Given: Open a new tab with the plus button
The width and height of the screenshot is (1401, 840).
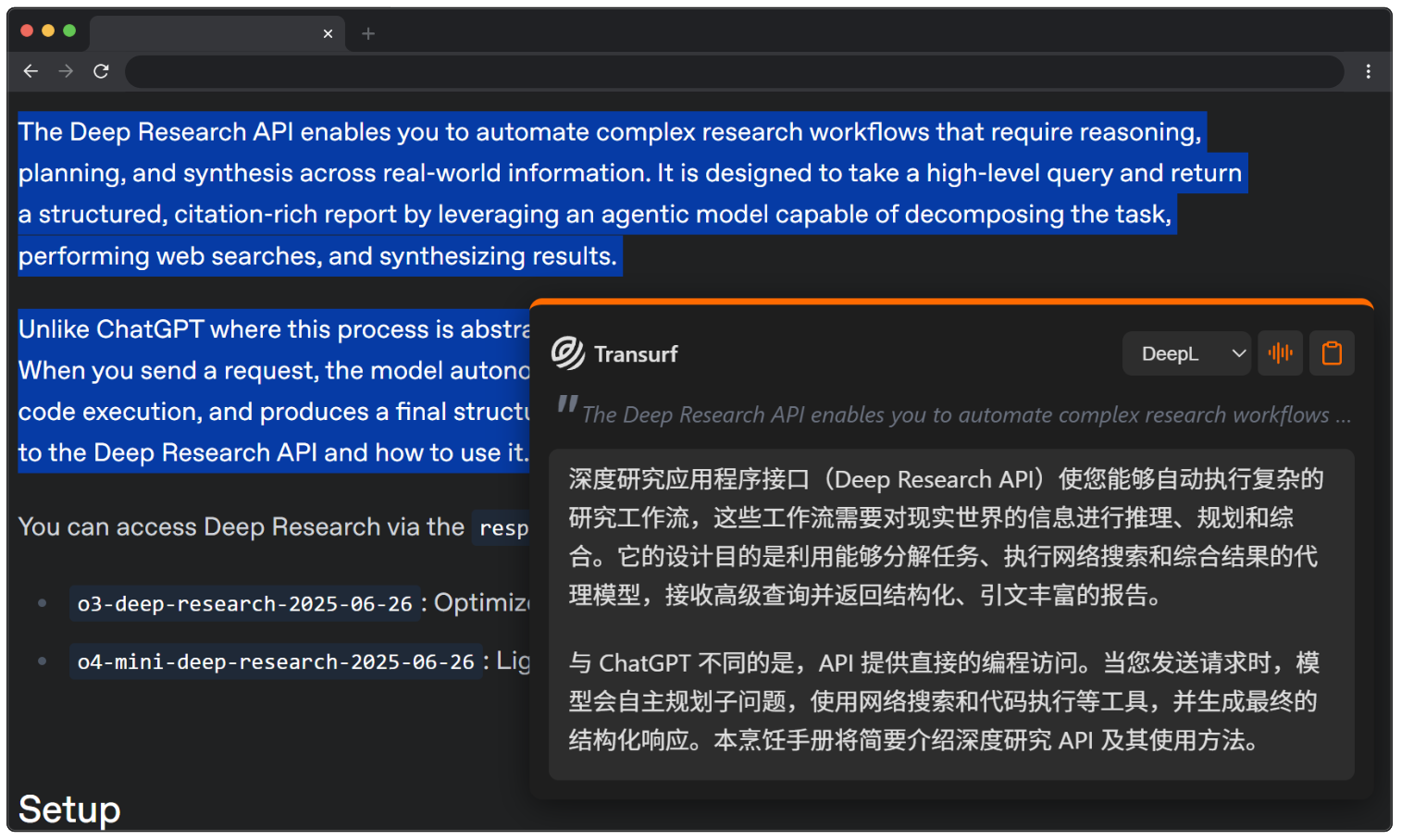Looking at the screenshot, I should 368,33.
